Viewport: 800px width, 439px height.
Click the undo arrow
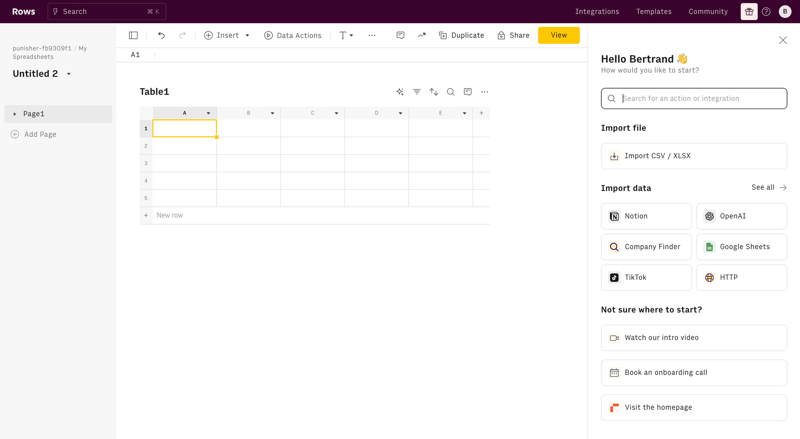(x=161, y=35)
